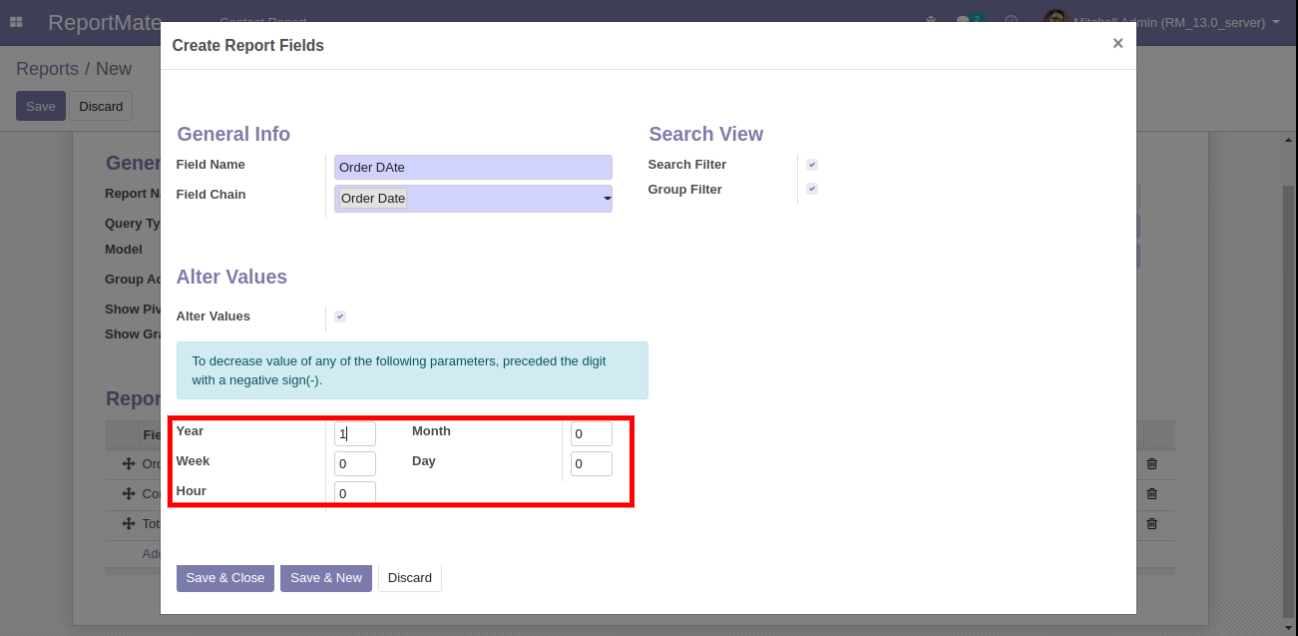Uncheck the Alter Values checkbox
The height and width of the screenshot is (636, 1298).
(x=340, y=317)
